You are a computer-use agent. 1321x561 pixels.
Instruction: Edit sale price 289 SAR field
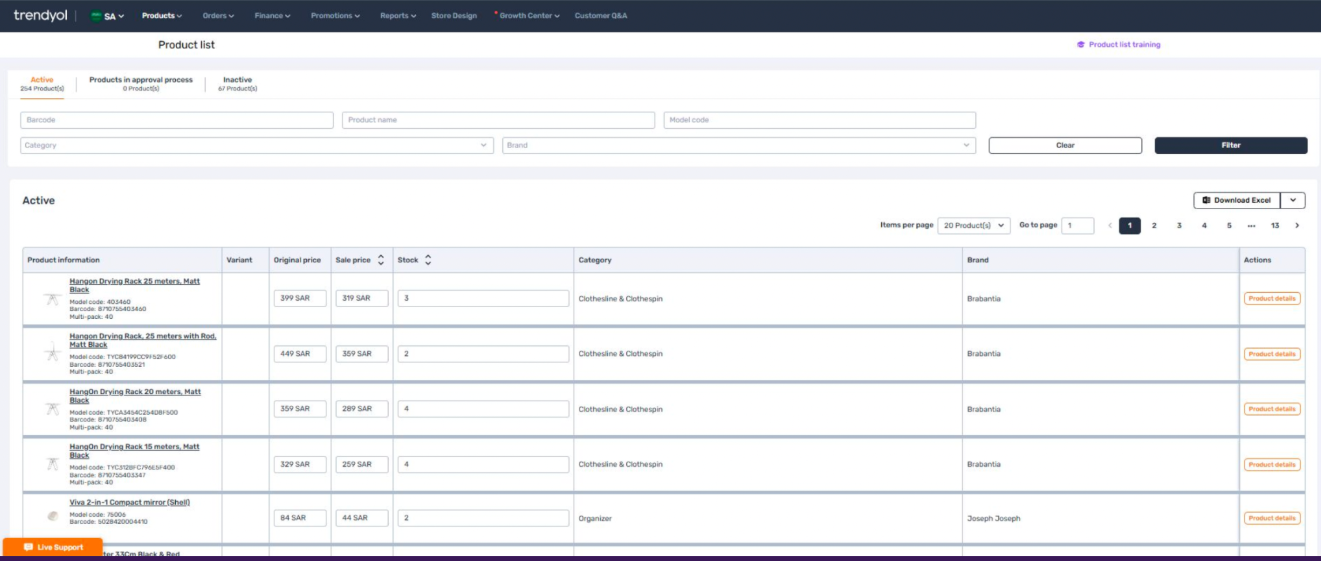(x=361, y=409)
